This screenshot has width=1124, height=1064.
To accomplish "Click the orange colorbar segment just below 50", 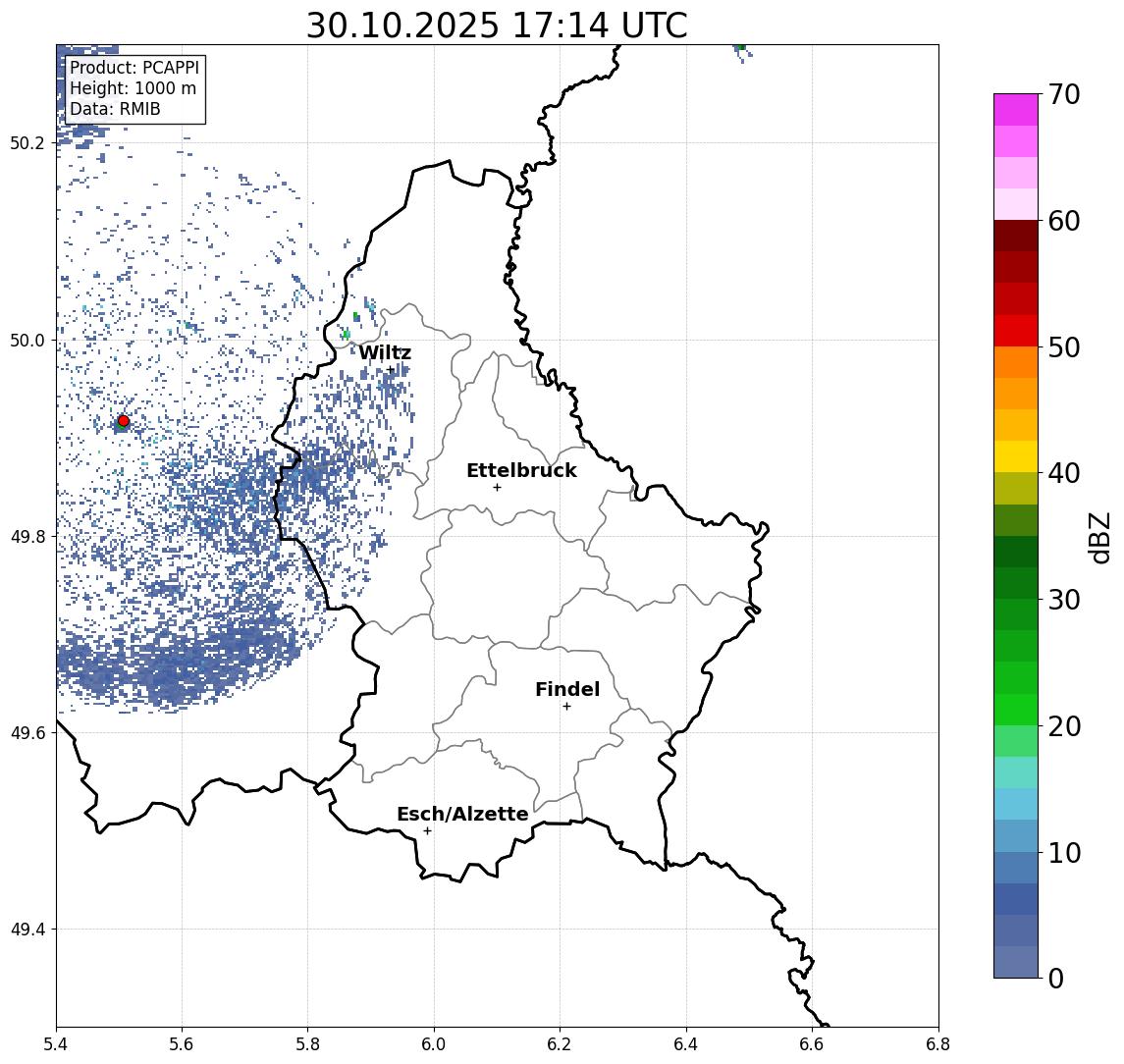I will coord(1016,362).
